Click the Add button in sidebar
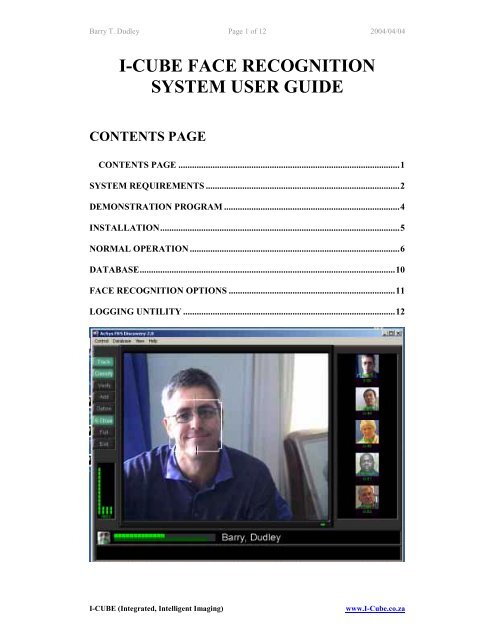495x640 pixels. tap(104, 397)
